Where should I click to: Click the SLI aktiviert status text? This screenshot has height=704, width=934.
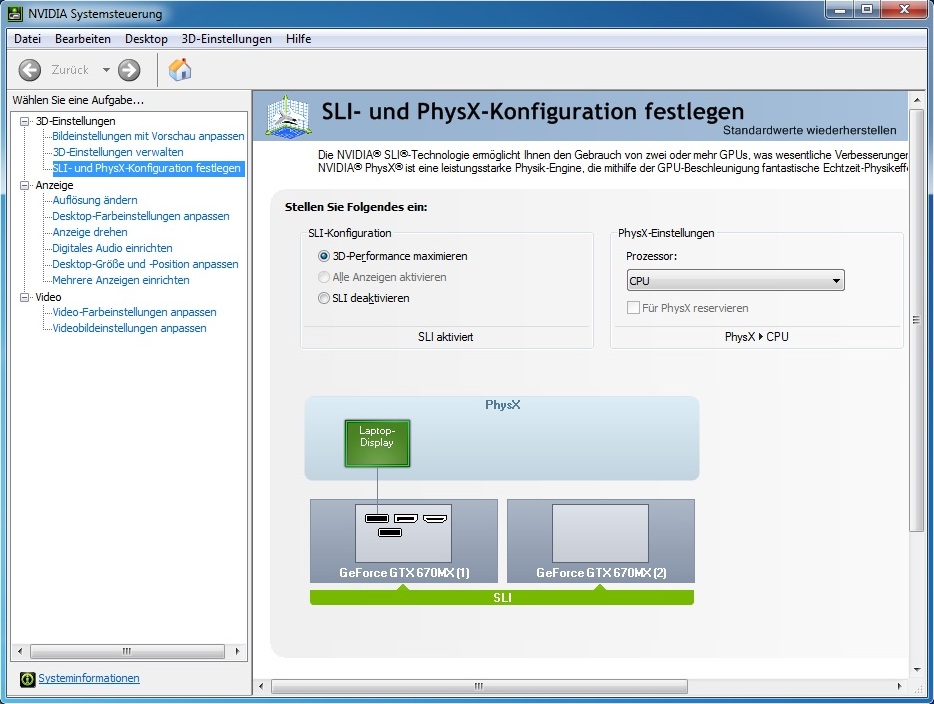click(x=446, y=337)
